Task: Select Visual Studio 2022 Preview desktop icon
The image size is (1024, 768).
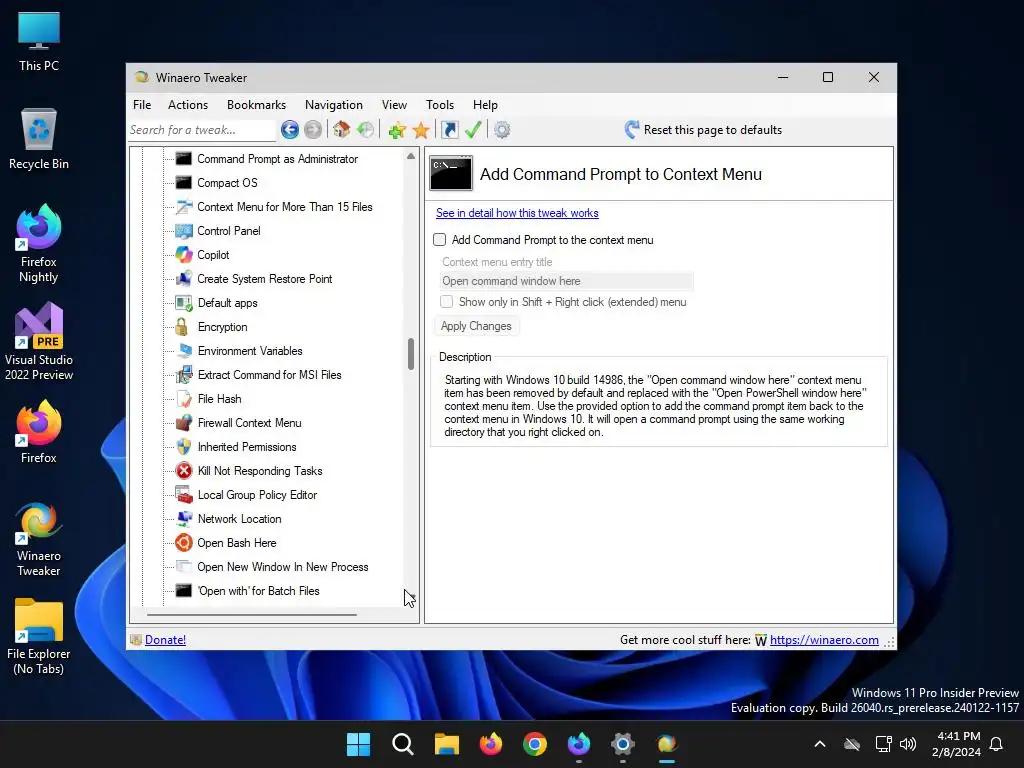Action: click(x=39, y=342)
